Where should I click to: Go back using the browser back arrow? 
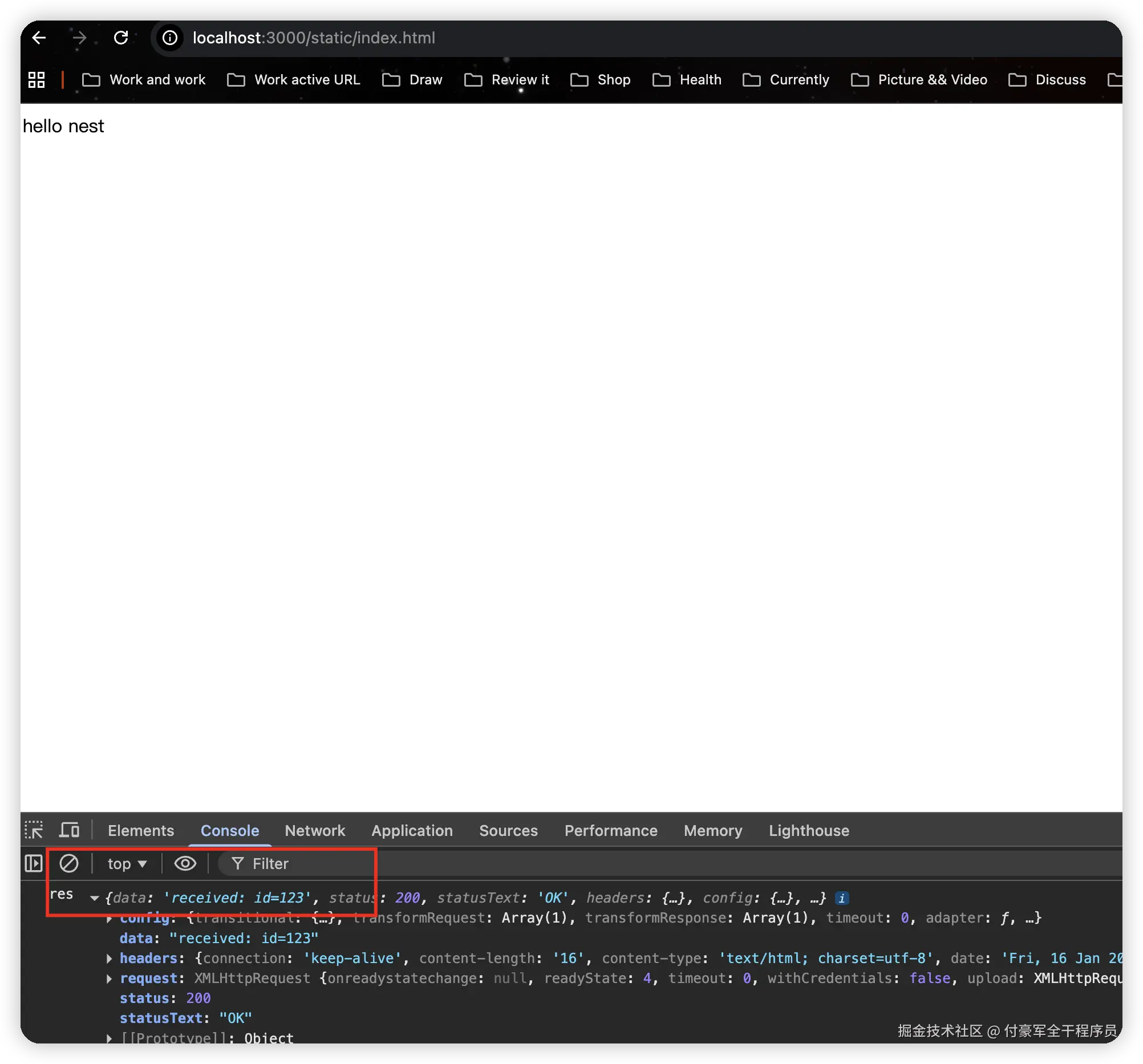pyautogui.click(x=39, y=38)
